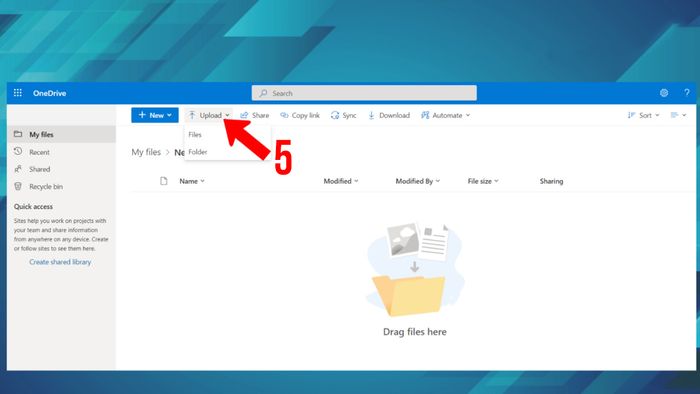Click the empty folder illustration
Screen dimensions: 700x394
coord(415,270)
